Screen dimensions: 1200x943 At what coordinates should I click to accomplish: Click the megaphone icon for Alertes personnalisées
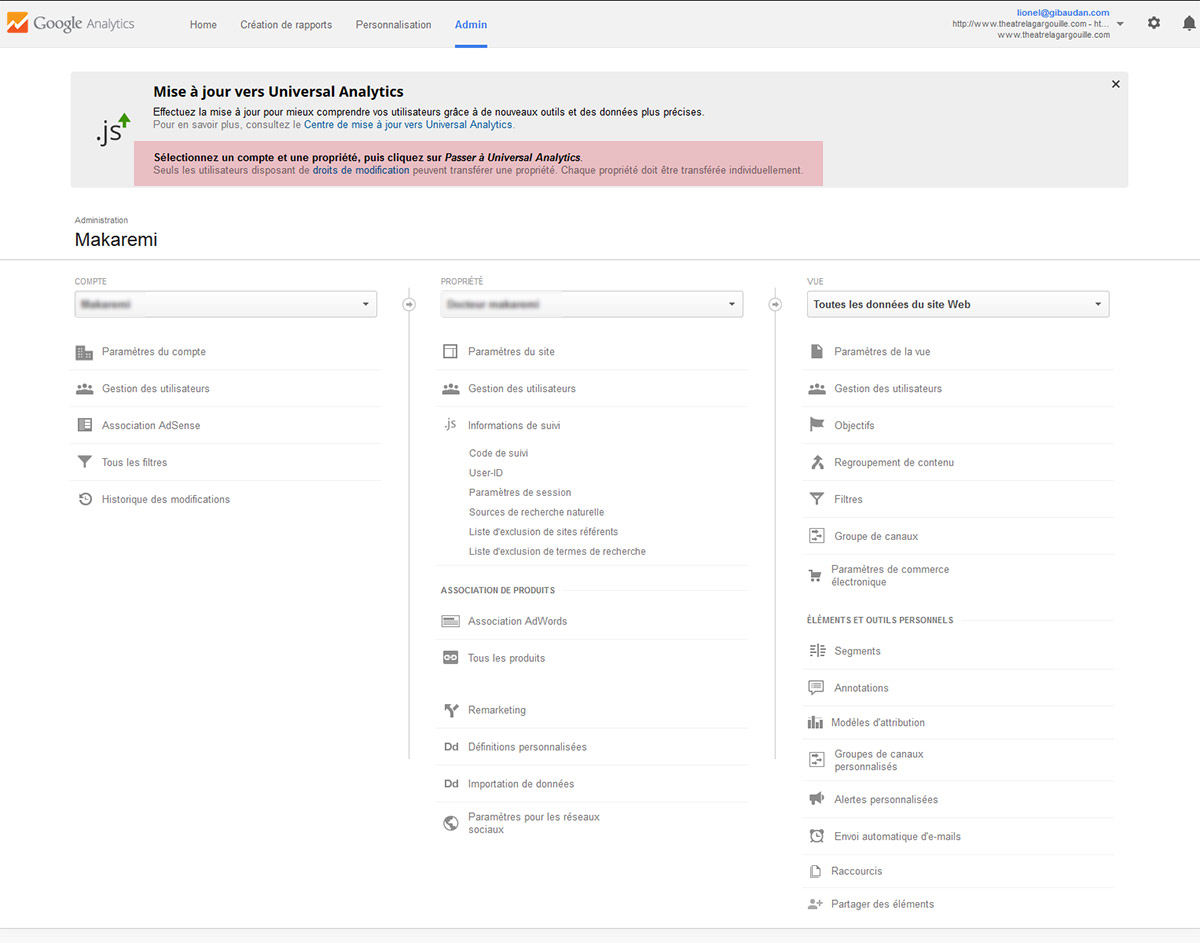click(816, 800)
